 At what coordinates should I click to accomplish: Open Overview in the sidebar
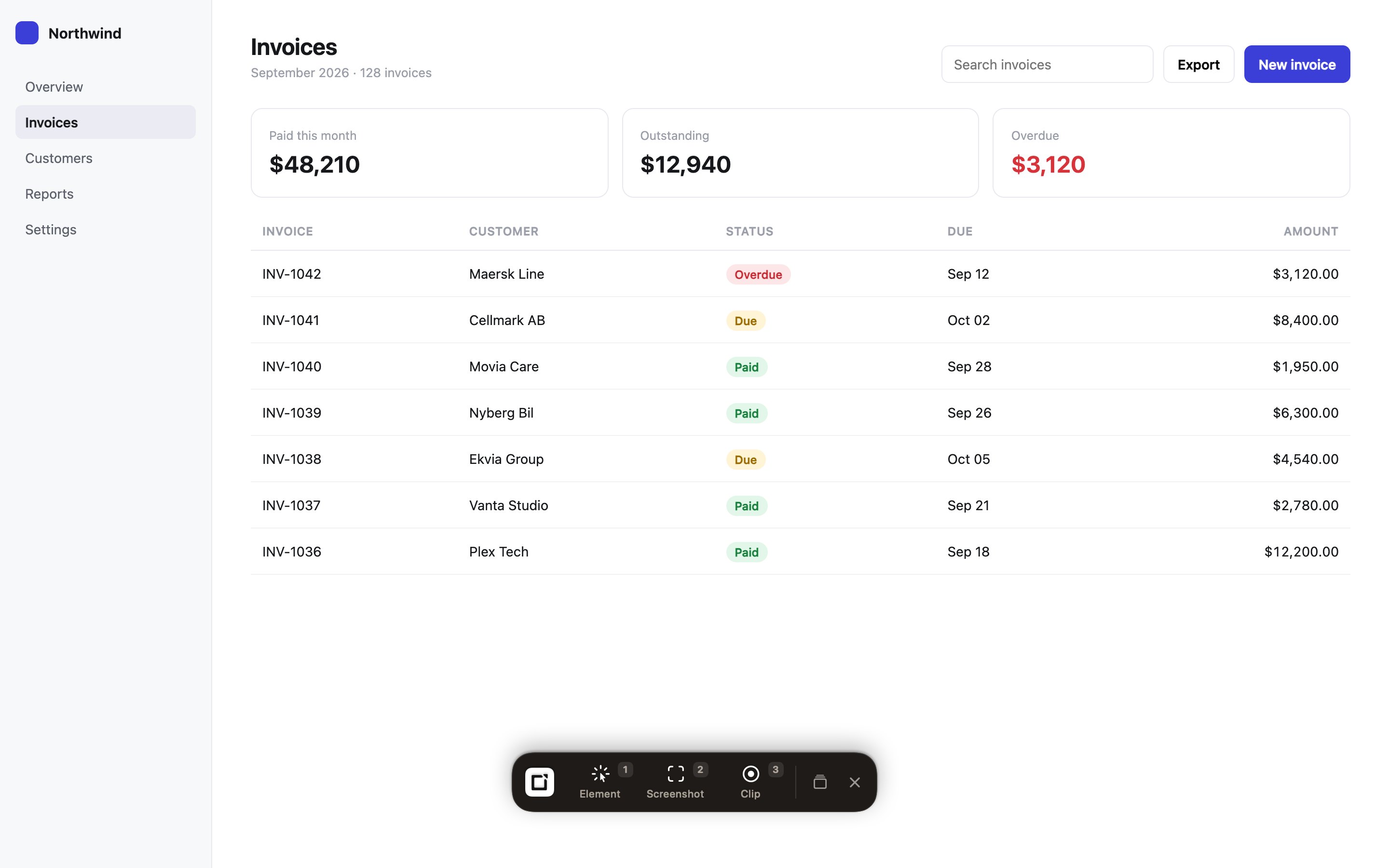[106, 87]
